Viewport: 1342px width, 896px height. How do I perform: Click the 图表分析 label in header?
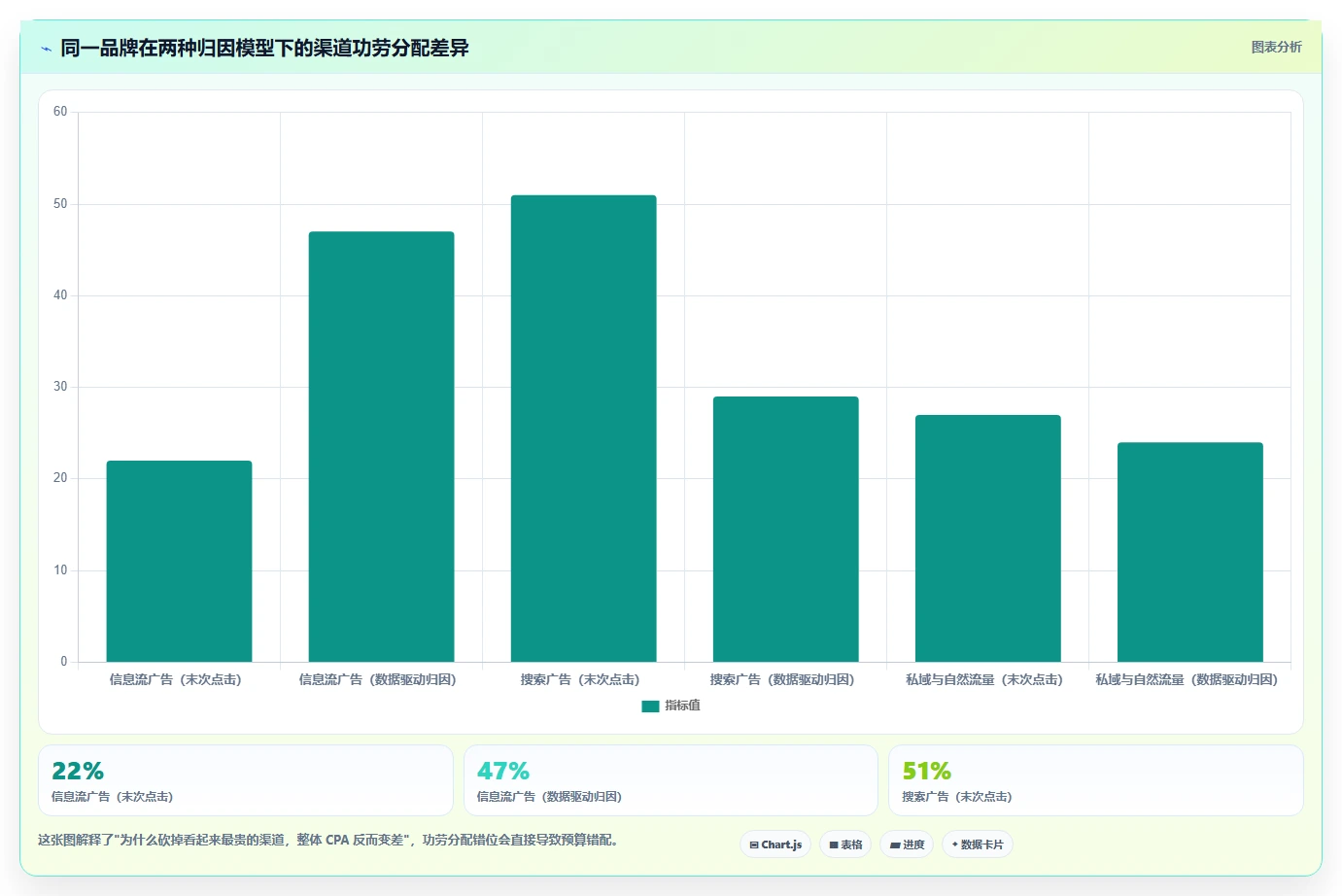(1276, 47)
